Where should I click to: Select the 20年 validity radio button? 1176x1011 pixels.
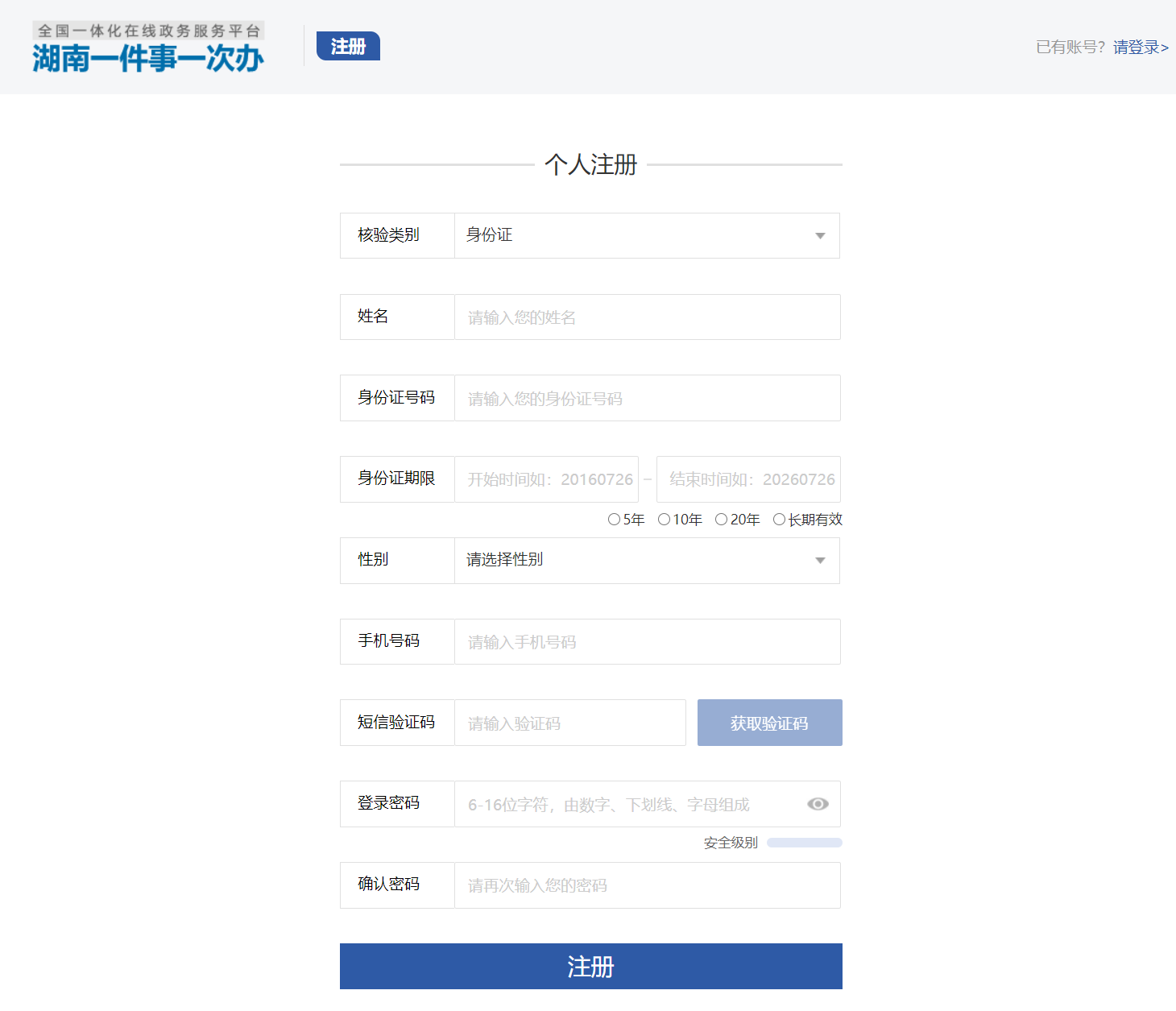pos(721,520)
